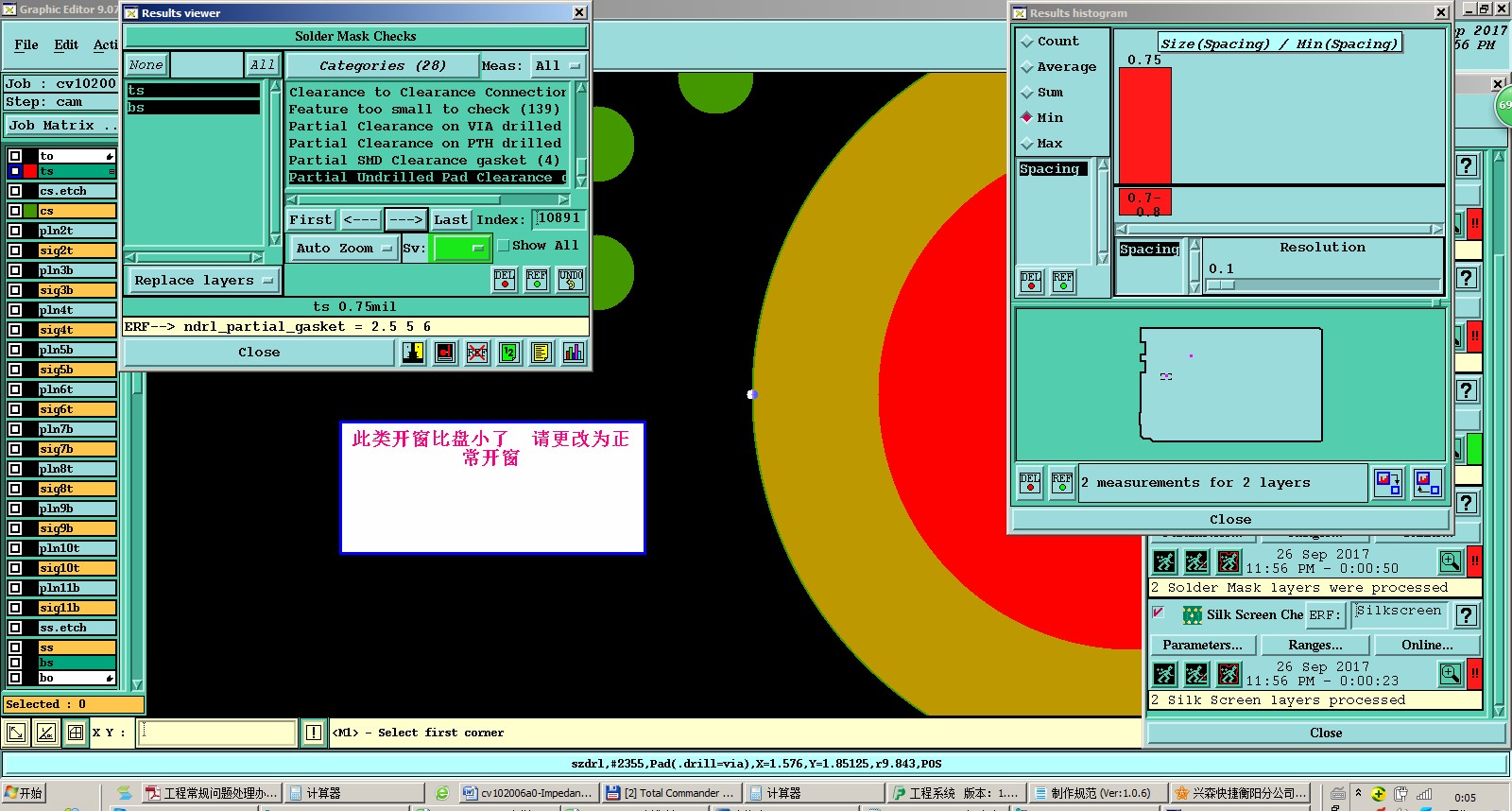Open the yellow notes report icon

tap(541, 353)
